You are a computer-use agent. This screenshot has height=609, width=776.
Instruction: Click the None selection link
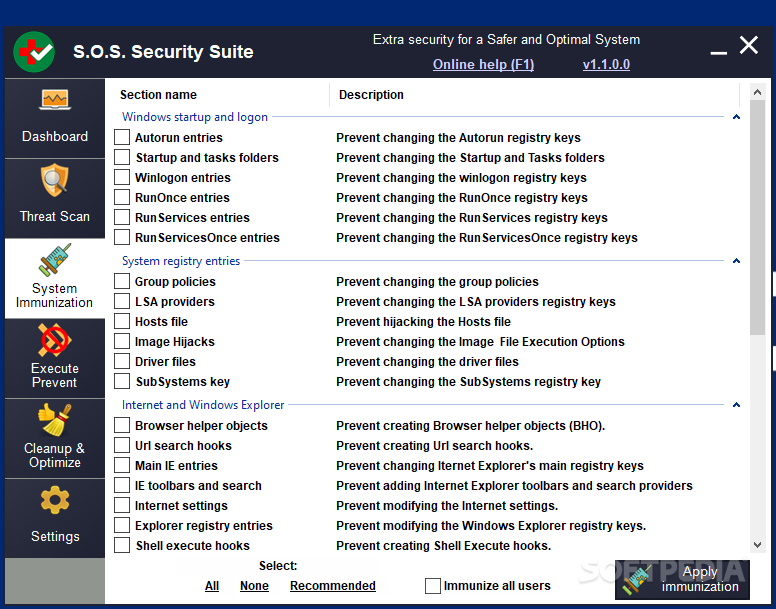[x=254, y=586]
